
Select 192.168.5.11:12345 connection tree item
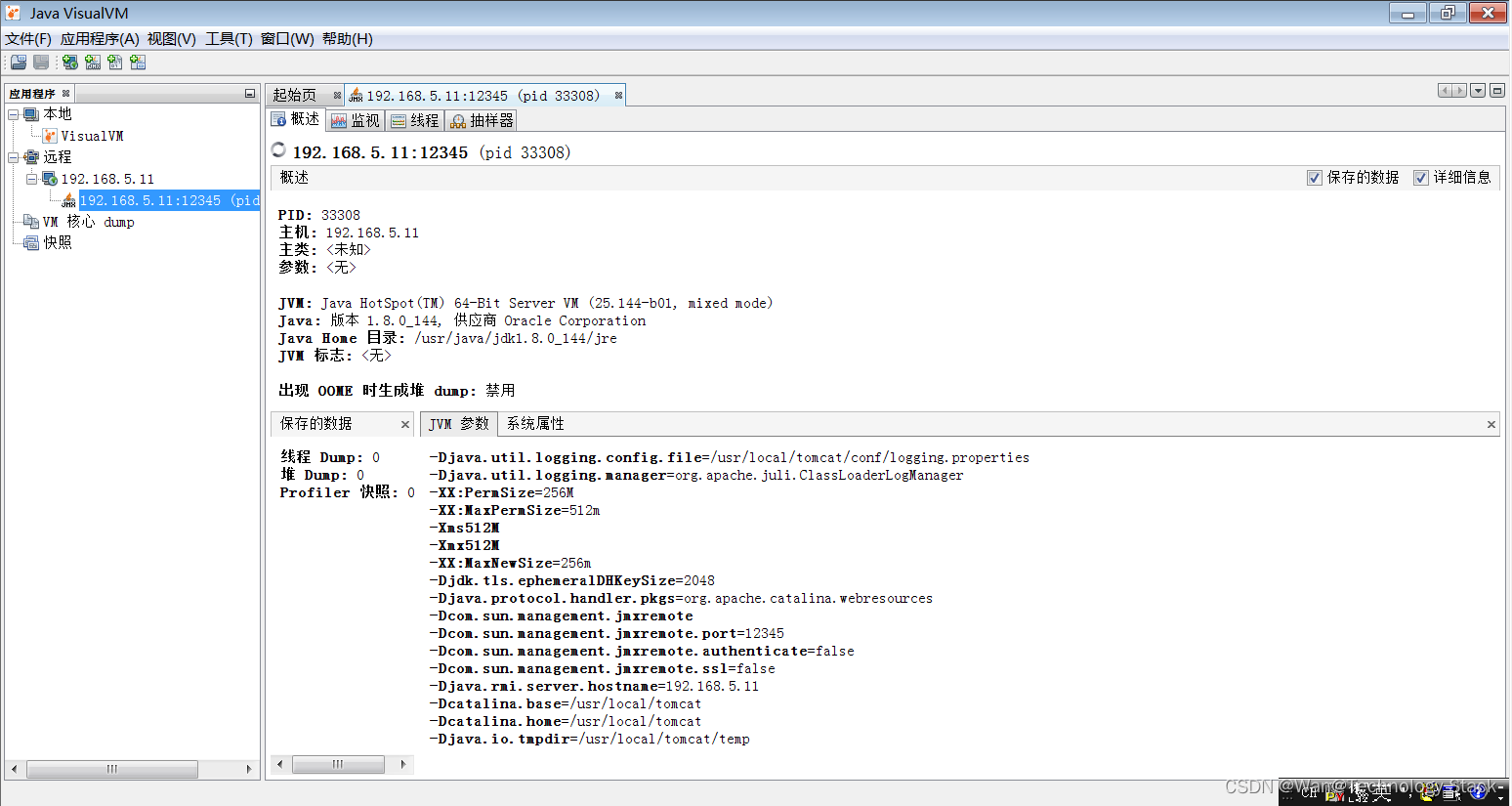click(x=169, y=200)
